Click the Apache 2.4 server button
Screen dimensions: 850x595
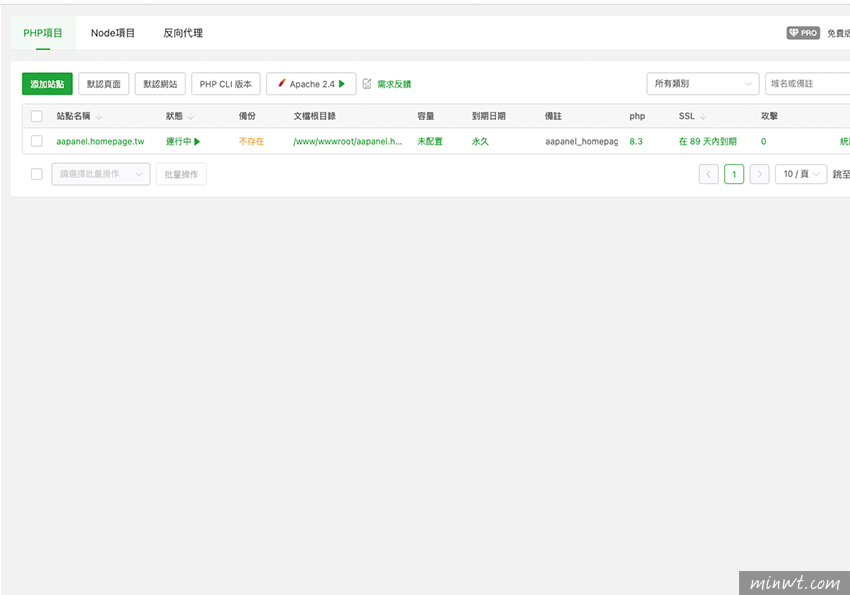(311, 84)
